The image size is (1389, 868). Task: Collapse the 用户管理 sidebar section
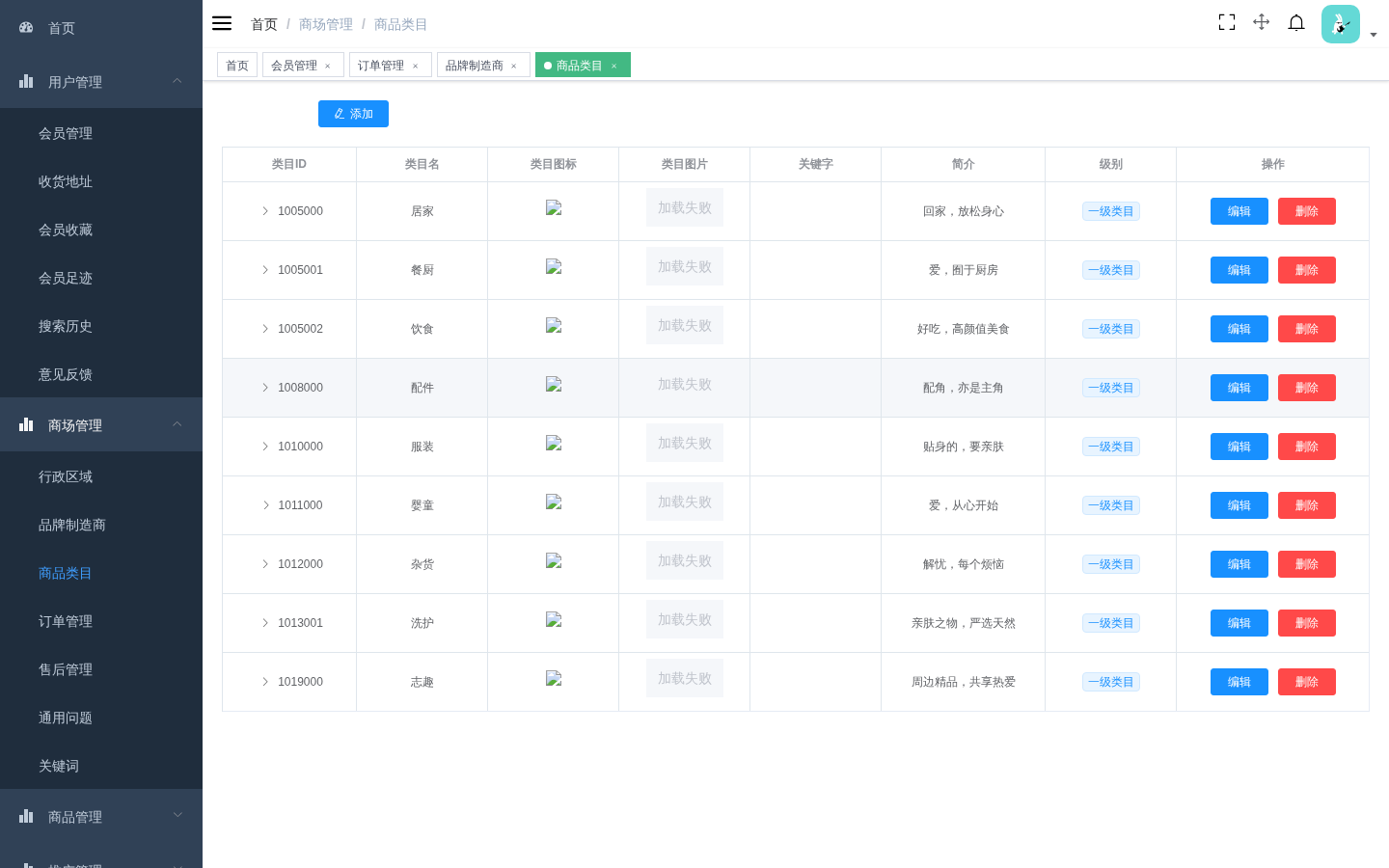[101, 82]
